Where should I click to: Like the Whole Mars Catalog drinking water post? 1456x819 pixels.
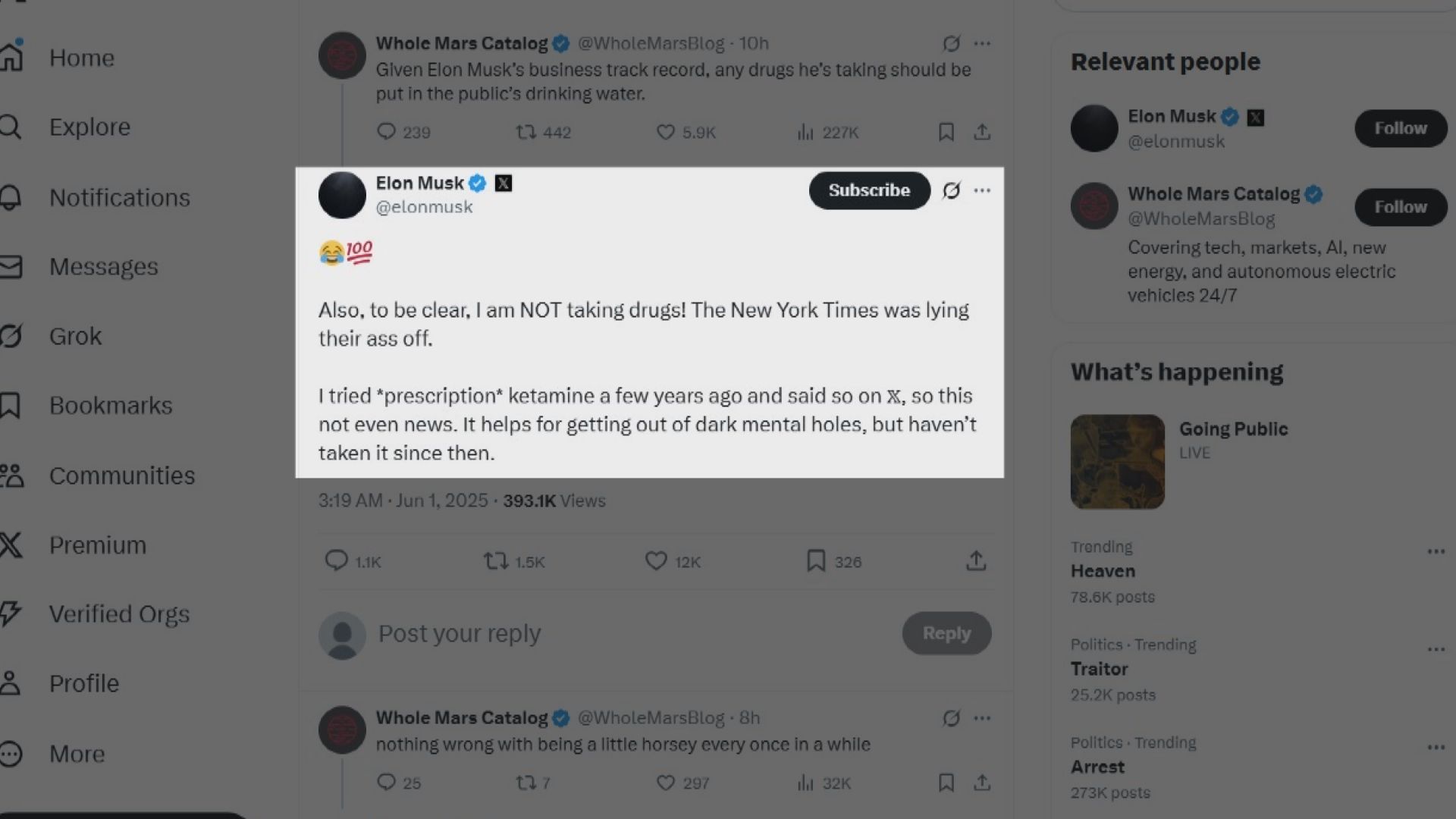pyautogui.click(x=666, y=132)
